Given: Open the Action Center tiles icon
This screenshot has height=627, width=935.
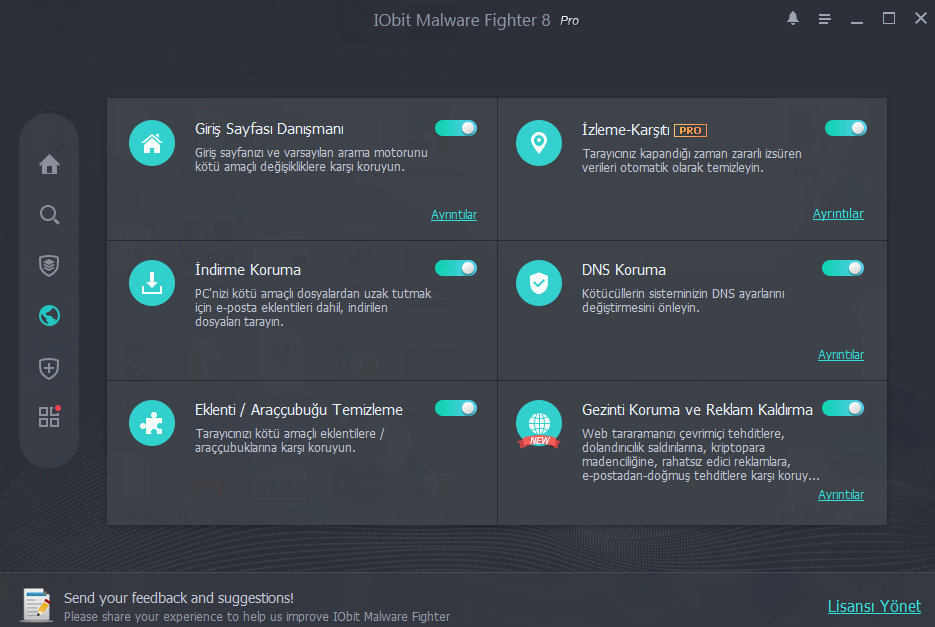Looking at the screenshot, I should pyautogui.click(x=49, y=416).
